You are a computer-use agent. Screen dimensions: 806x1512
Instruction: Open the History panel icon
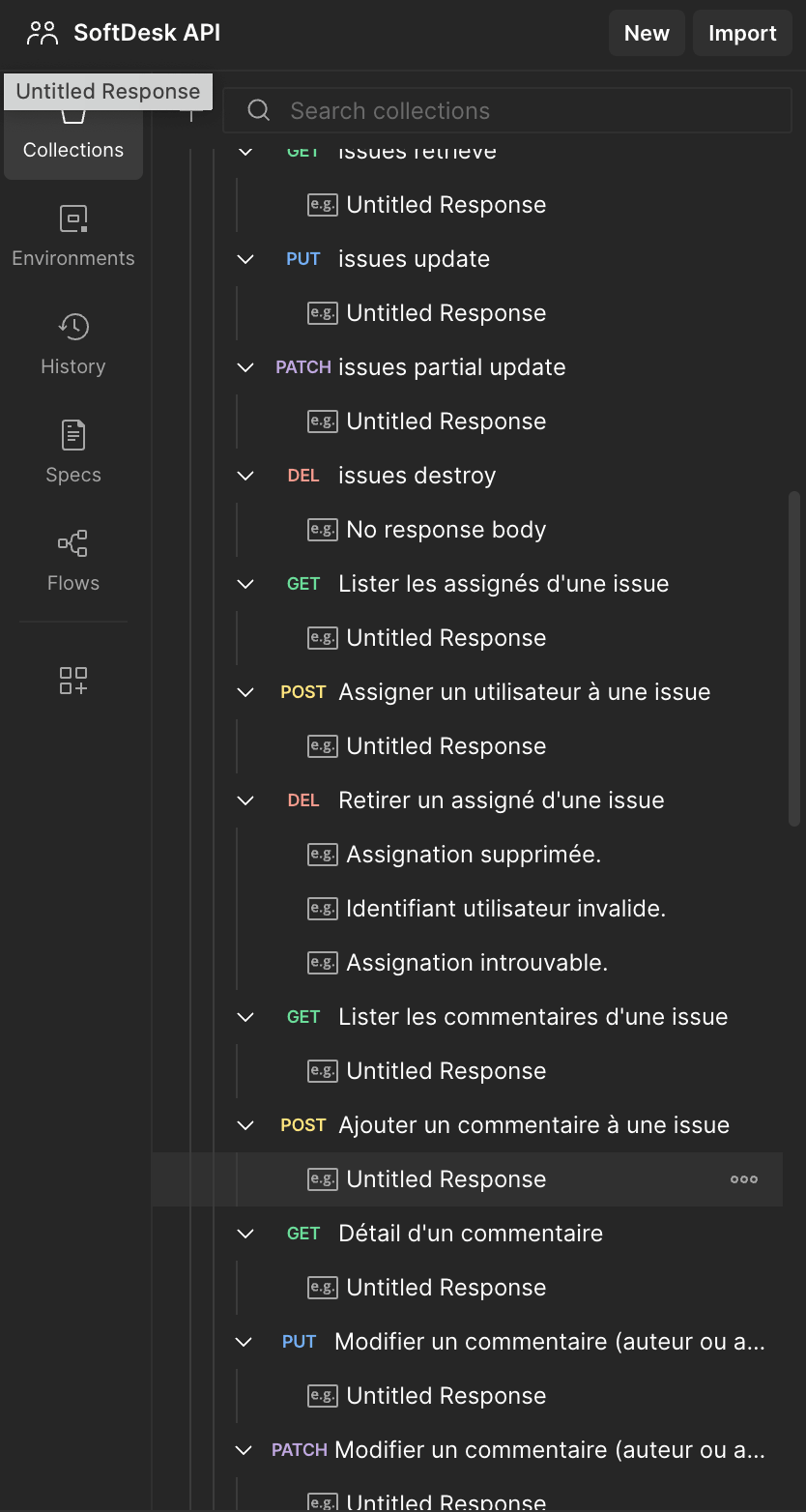(x=72, y=326)
